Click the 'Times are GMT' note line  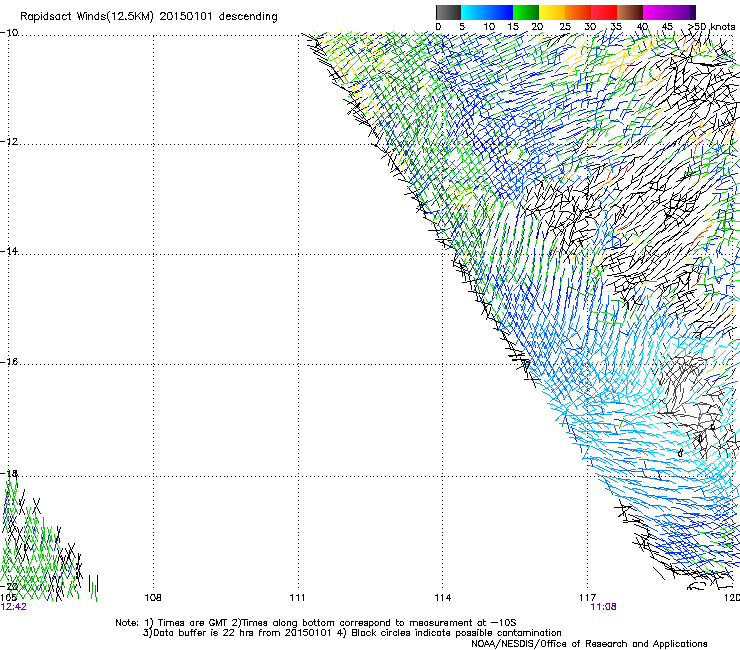[316, 623]
